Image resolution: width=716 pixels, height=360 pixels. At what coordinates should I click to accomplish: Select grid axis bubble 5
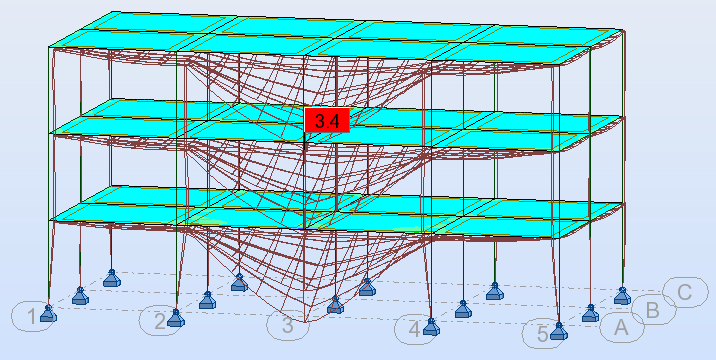pyautogui.click(x=542, y=334)
